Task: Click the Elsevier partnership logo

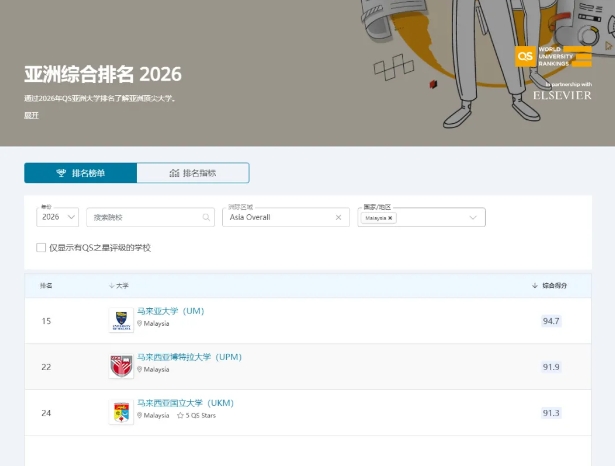Action: (562, 95)
